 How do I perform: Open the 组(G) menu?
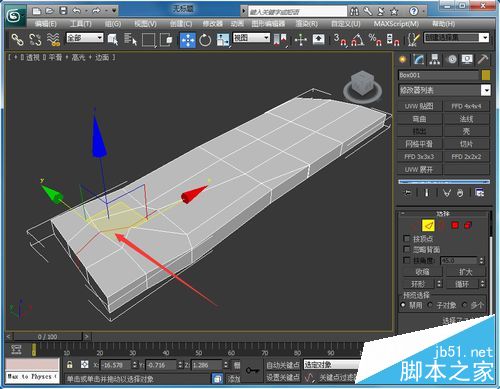(113, 24)
